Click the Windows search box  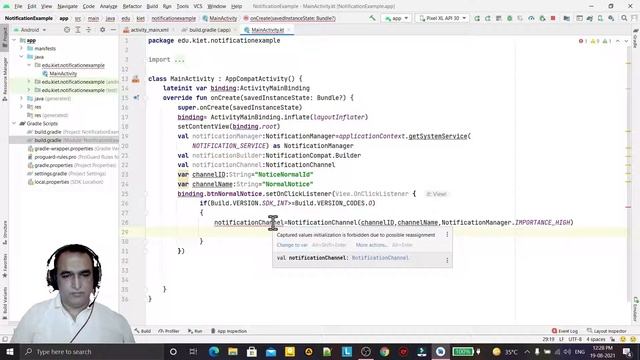tap(92, 351)
